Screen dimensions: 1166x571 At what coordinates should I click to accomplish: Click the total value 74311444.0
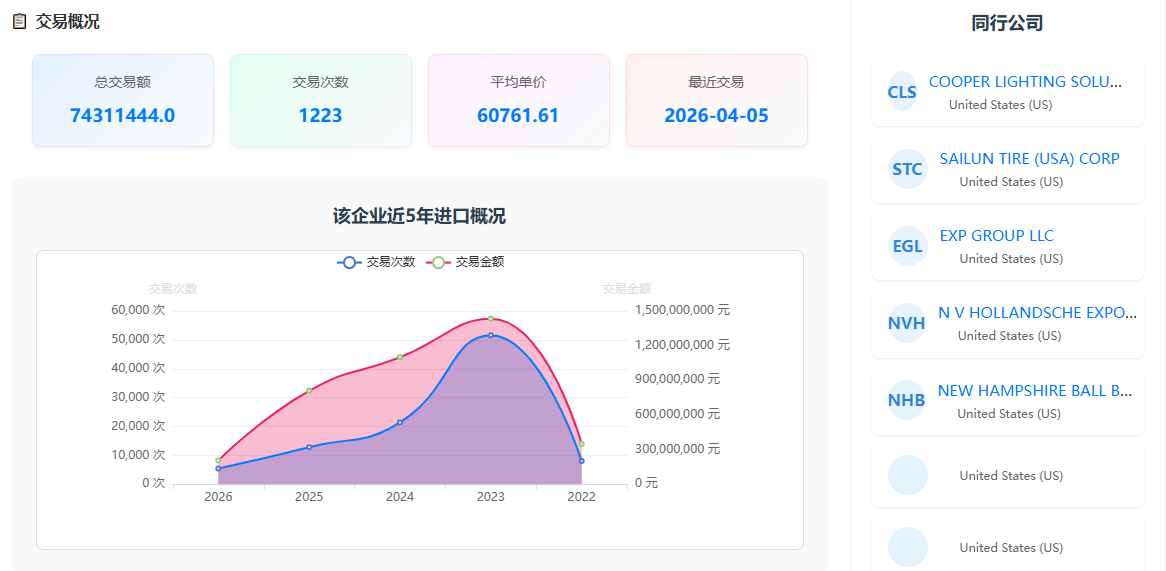click(x=123, y=115)
